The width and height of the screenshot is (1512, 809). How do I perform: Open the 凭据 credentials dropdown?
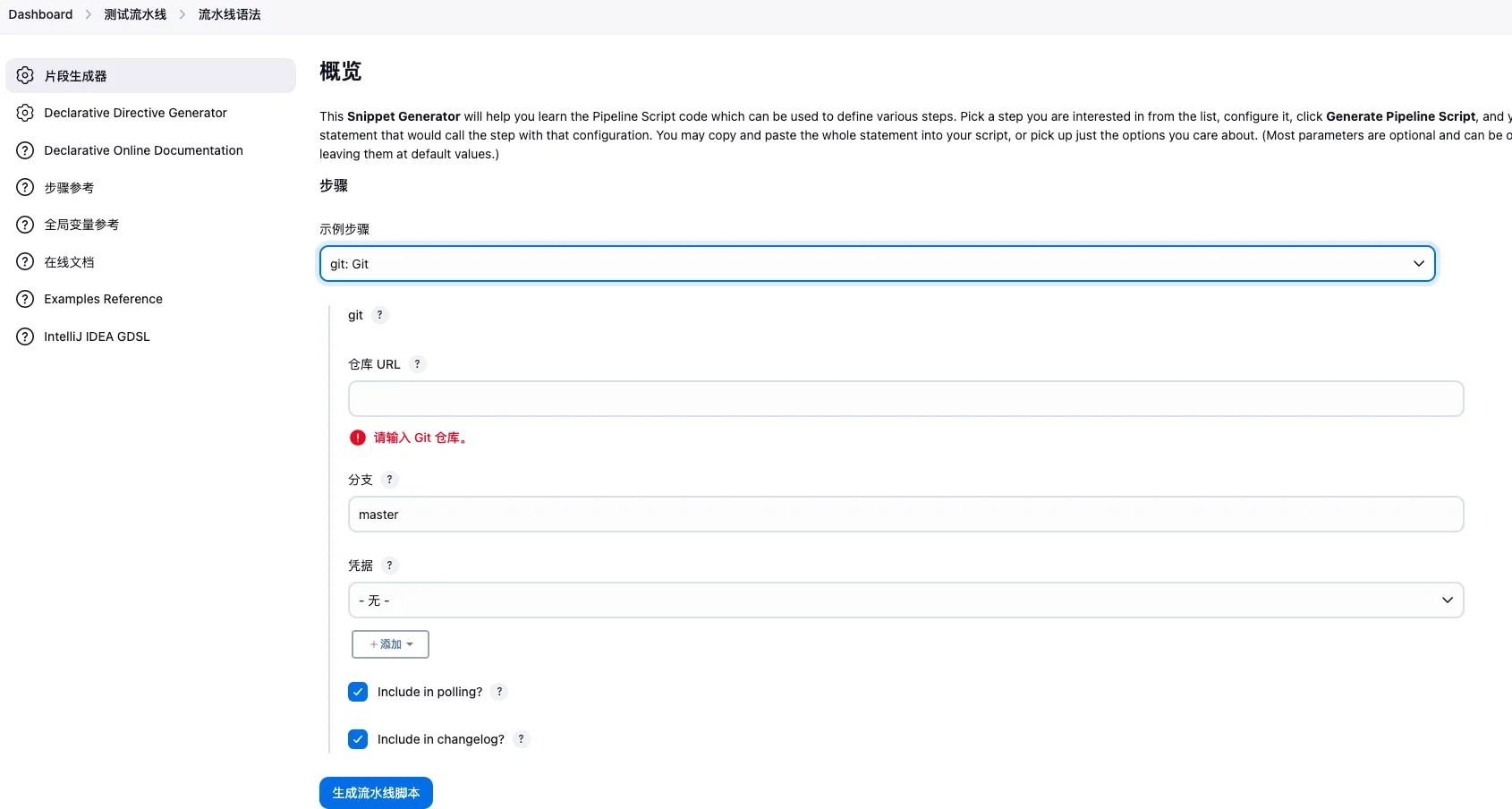(x=905, y=600)
